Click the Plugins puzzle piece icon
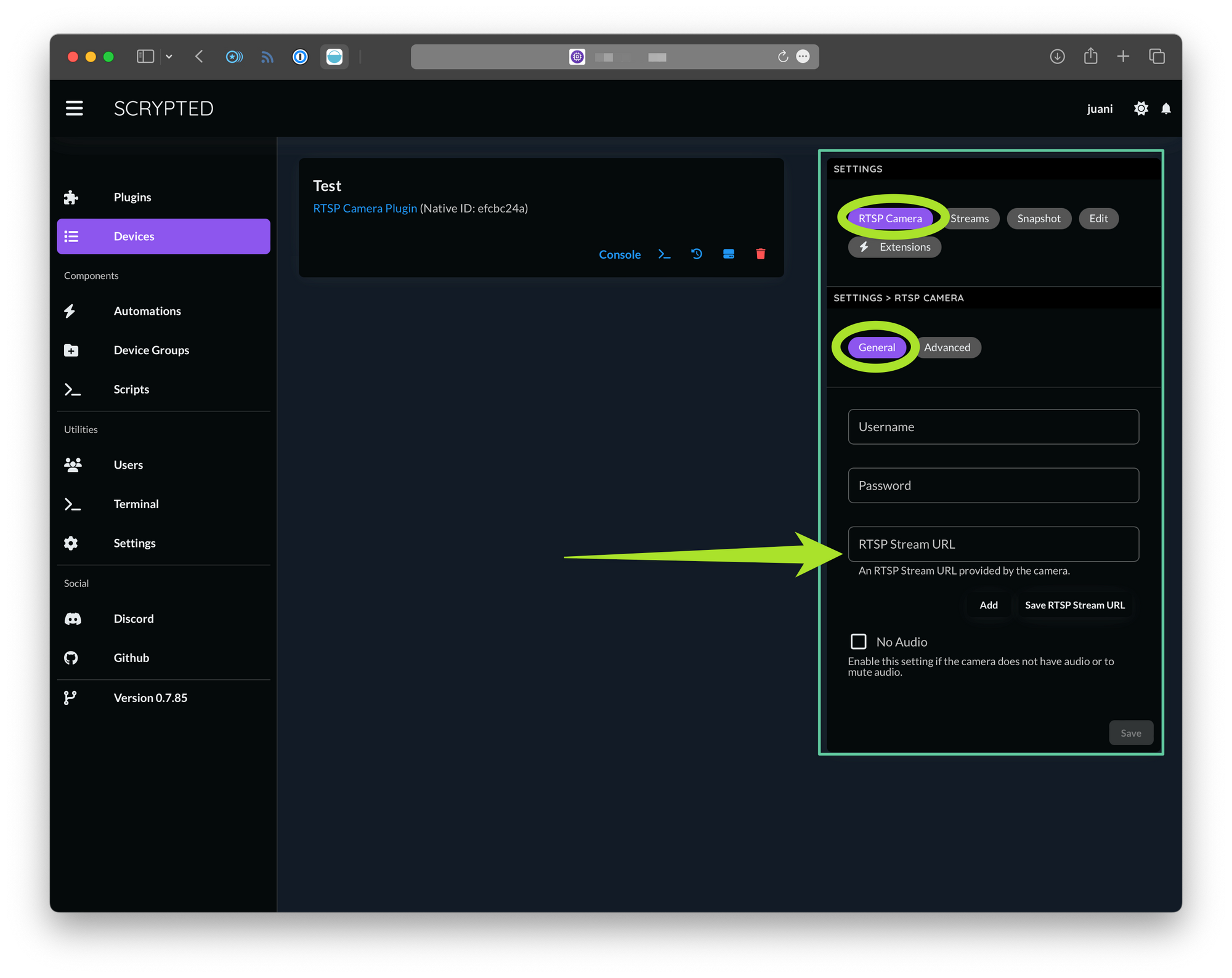 coord(71,197)
